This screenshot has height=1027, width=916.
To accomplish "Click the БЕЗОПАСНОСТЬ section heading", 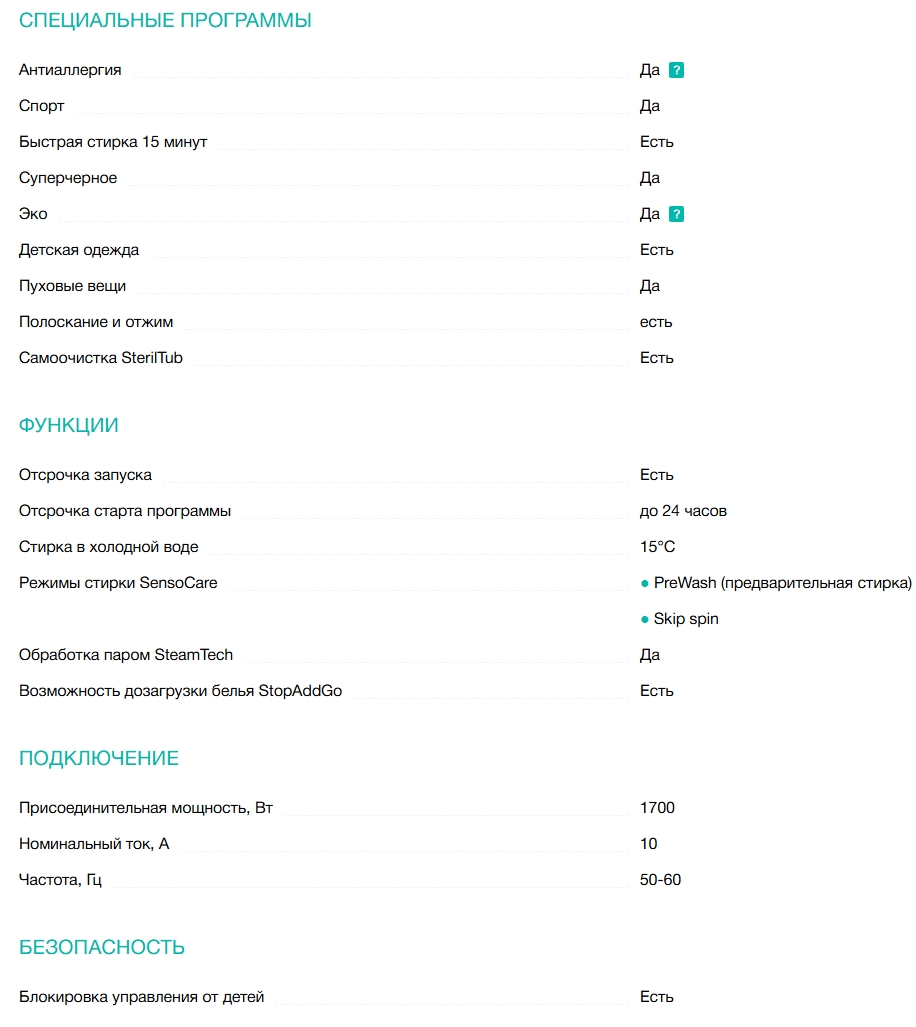I will coord(102,947).
